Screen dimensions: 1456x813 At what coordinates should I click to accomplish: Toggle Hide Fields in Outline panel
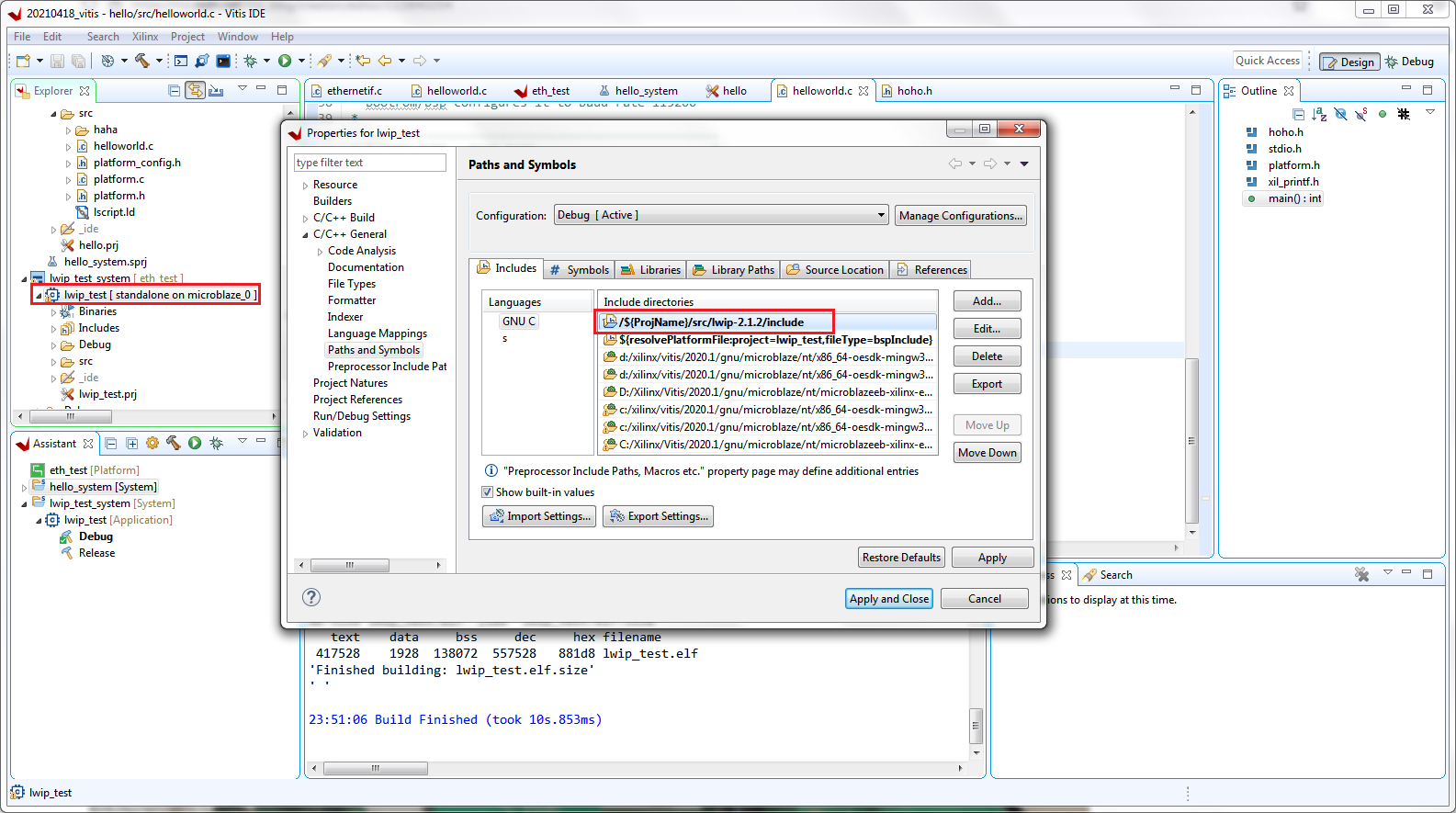[1340, 114]
